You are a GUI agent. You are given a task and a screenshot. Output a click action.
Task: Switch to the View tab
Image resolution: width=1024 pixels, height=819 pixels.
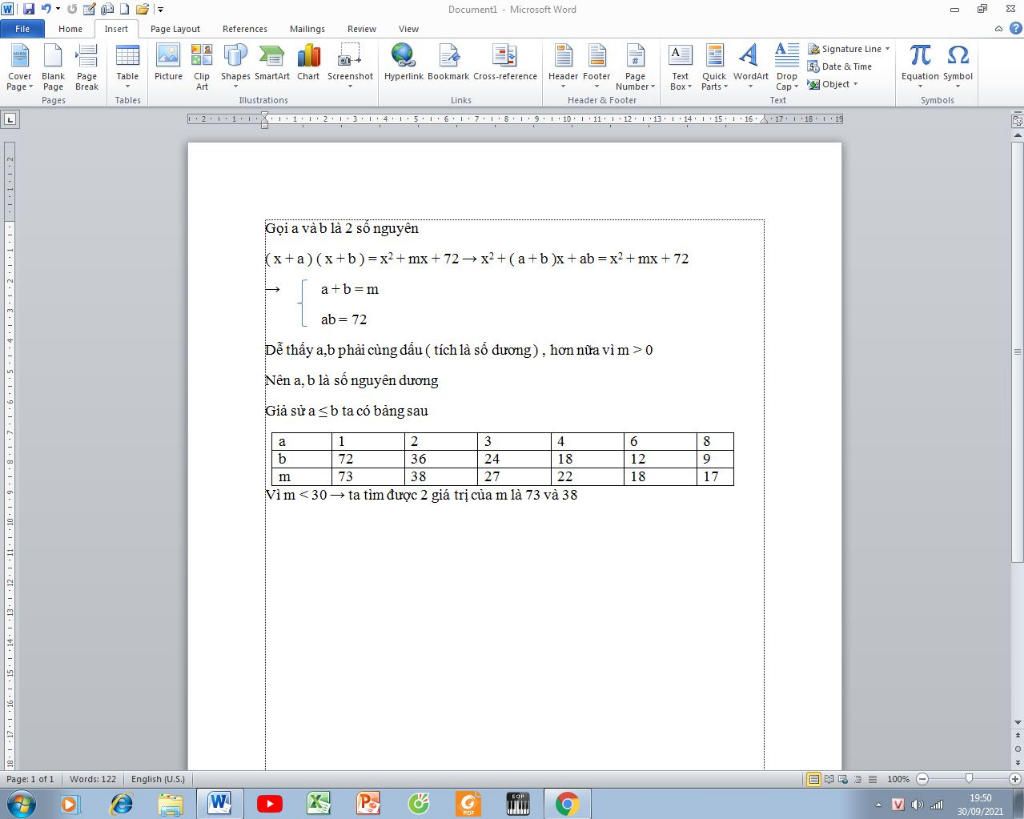pos(408,29)
